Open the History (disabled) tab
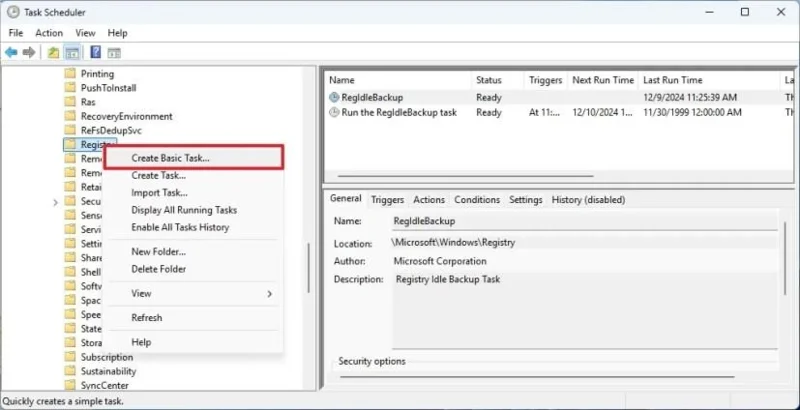The height and width of the screenshot is (410, 800). click(x=588, y=200)
